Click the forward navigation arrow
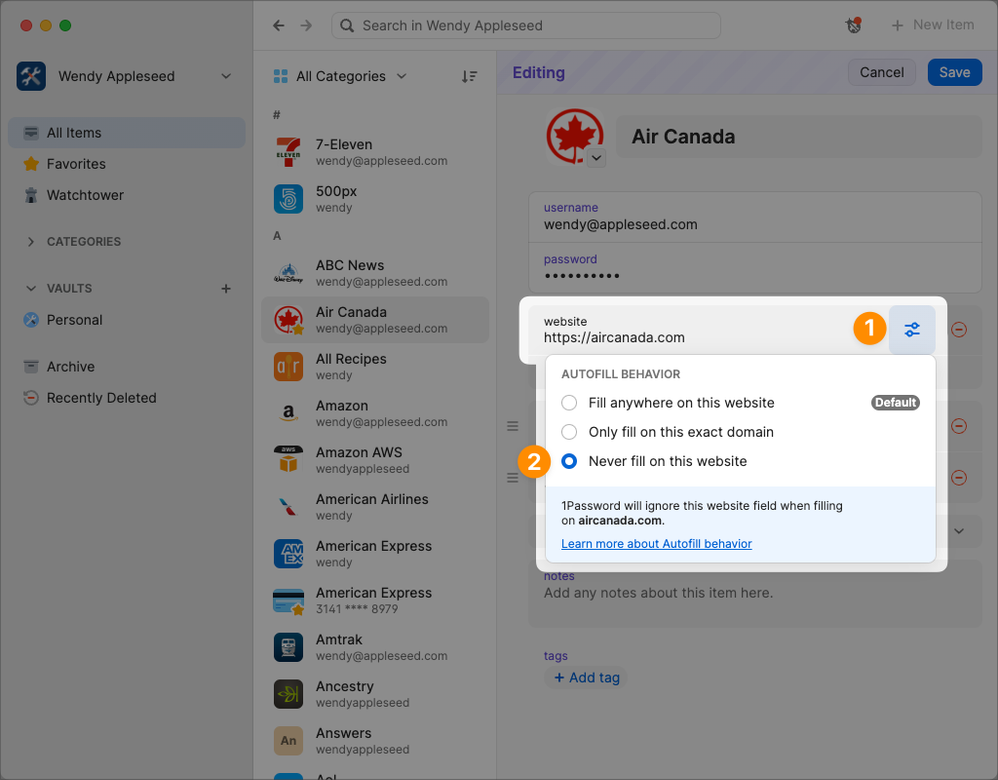The image size is (998, 780). click(306, 25)
